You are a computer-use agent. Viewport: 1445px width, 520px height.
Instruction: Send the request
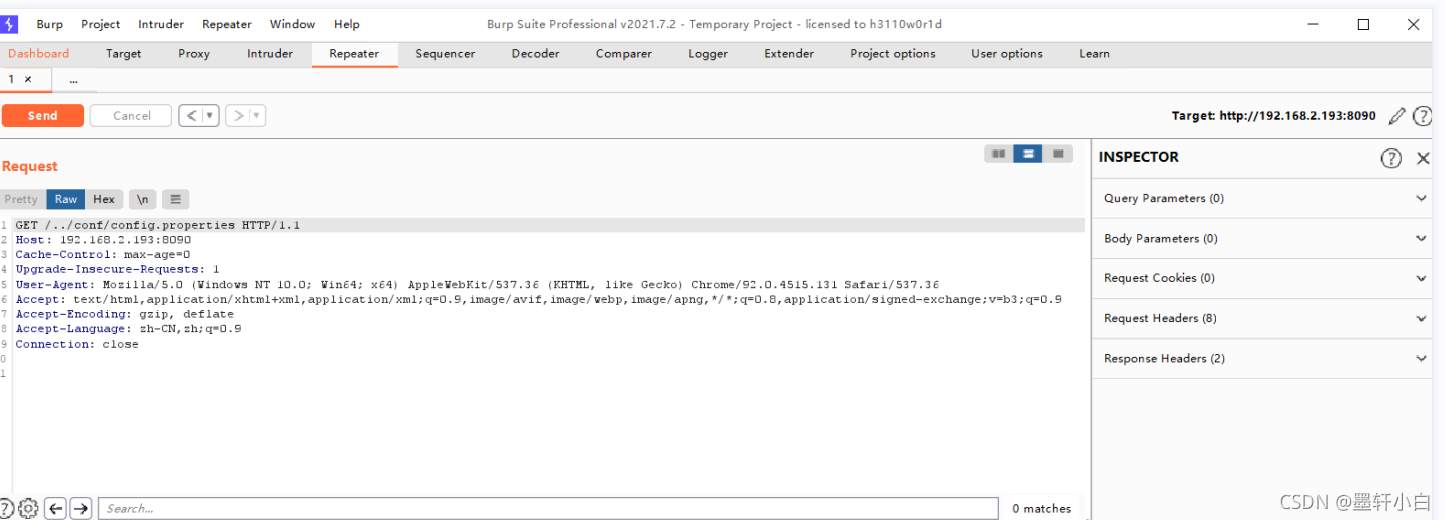(42, 116)
